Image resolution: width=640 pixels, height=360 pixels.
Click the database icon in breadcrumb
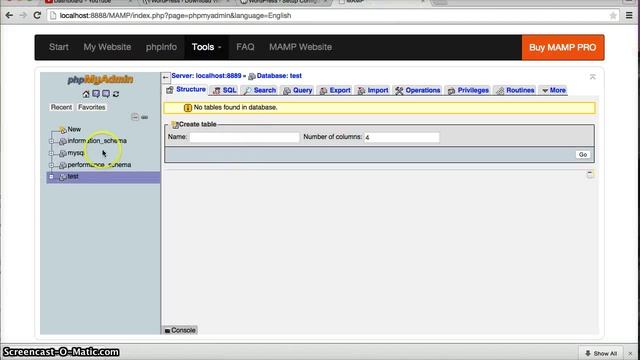pos(252,76)
